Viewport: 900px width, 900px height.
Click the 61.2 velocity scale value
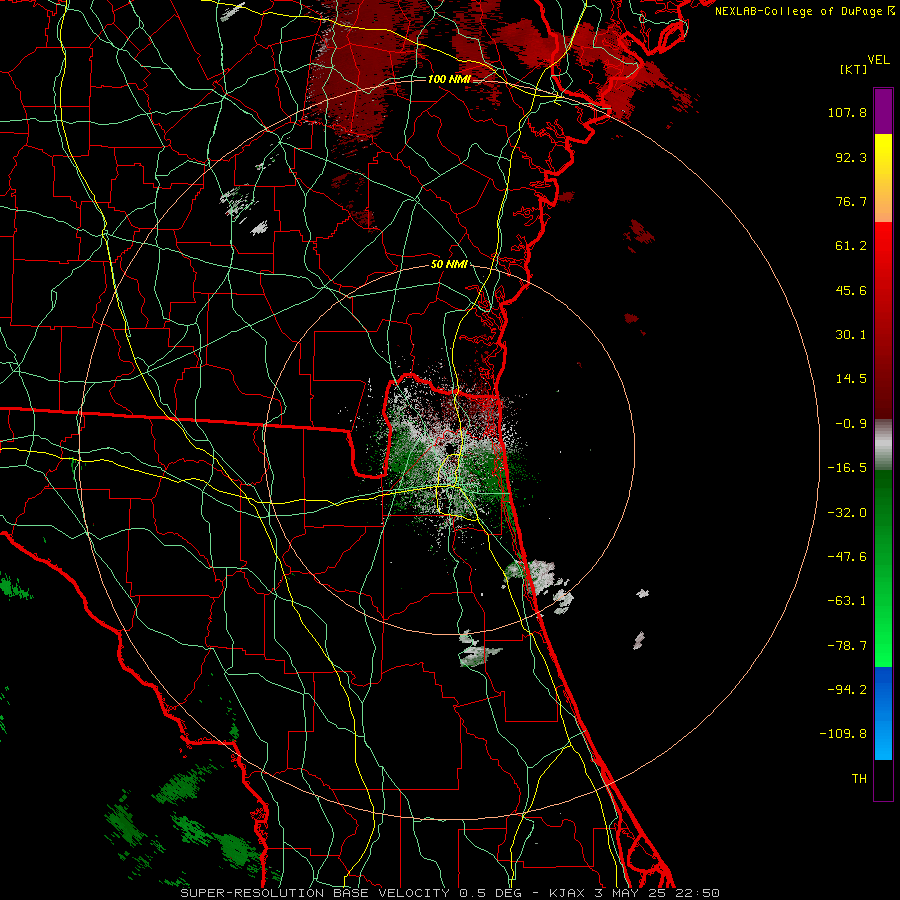coord(851,246)
